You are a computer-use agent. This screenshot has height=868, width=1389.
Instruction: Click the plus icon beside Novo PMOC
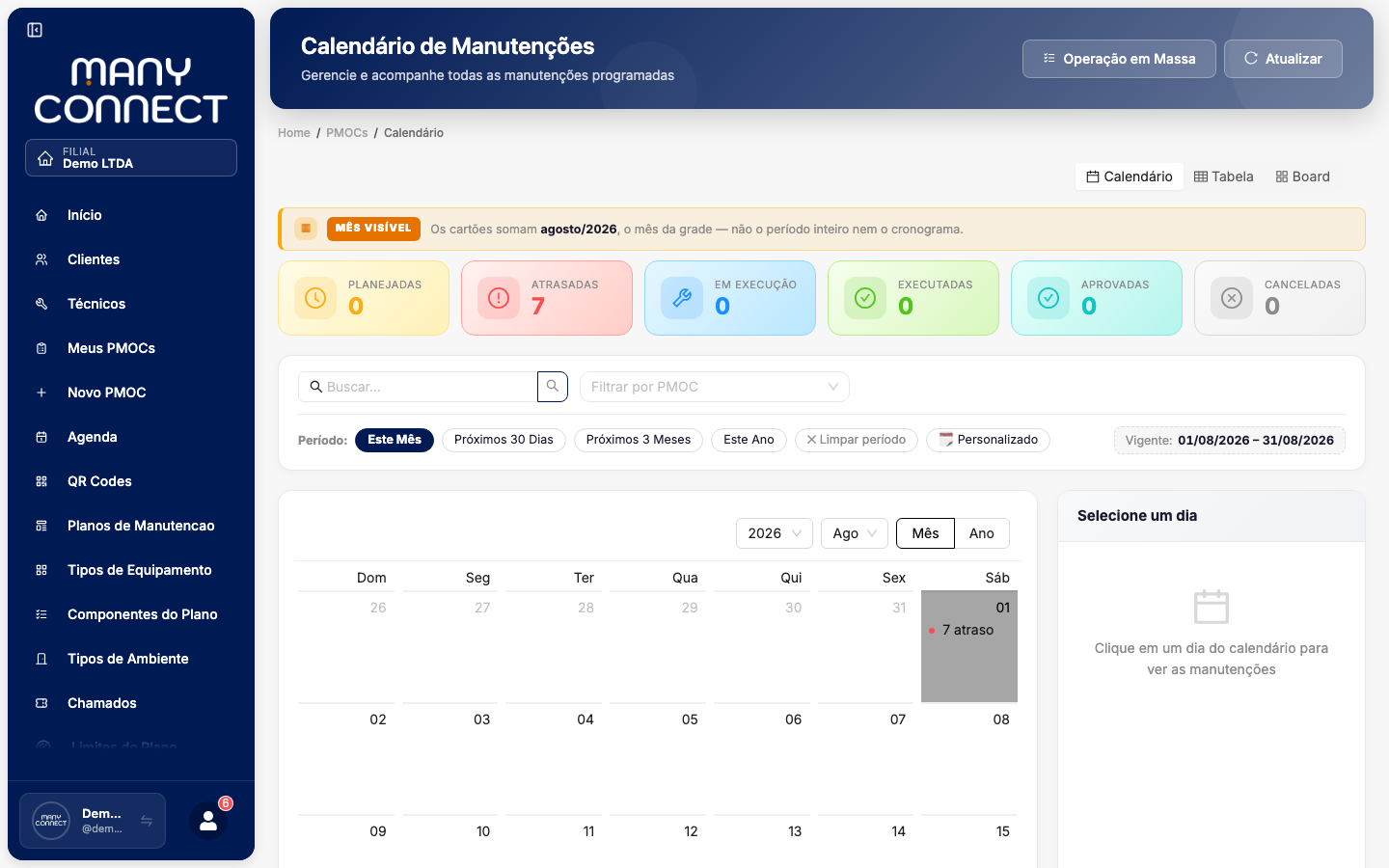[x=41, y=393]
